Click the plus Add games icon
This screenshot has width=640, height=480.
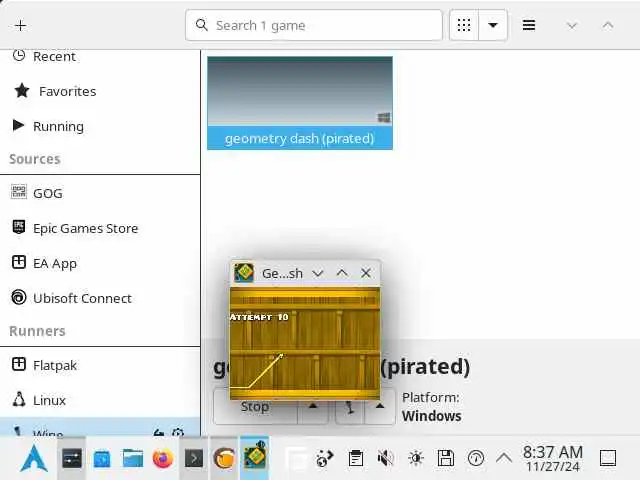20,25
